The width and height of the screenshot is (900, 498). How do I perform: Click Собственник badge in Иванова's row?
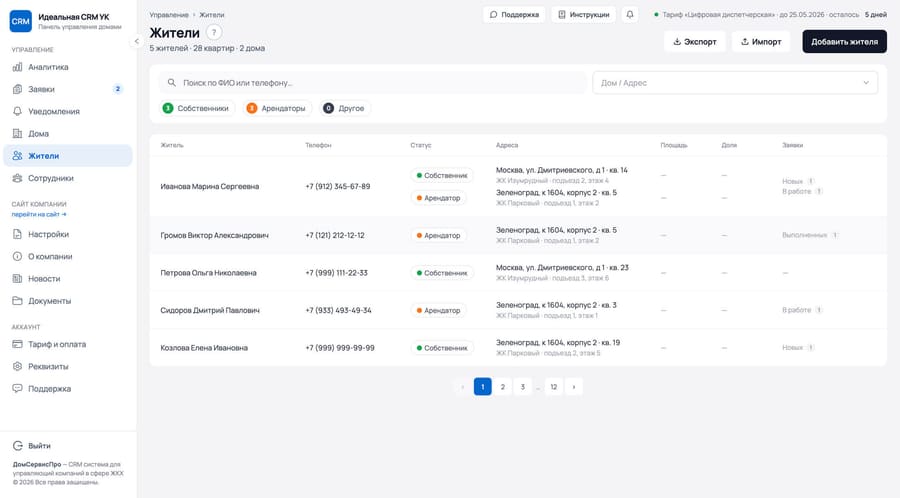pyautogui.click(x=442, y=176)
